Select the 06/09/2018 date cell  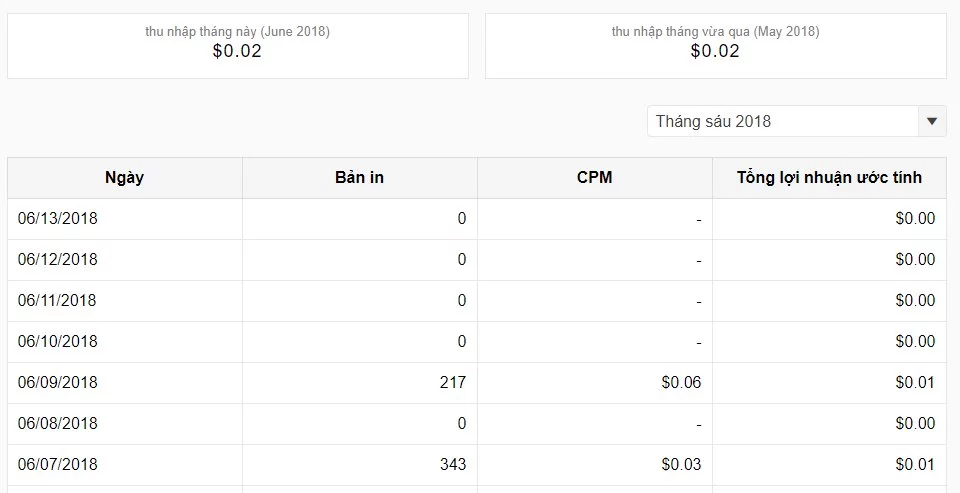(58, 383)
